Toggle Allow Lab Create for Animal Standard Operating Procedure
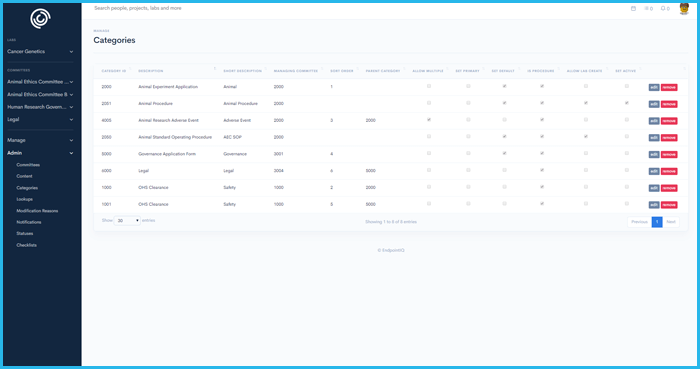 pyautogui.click(x=586, y=137)
